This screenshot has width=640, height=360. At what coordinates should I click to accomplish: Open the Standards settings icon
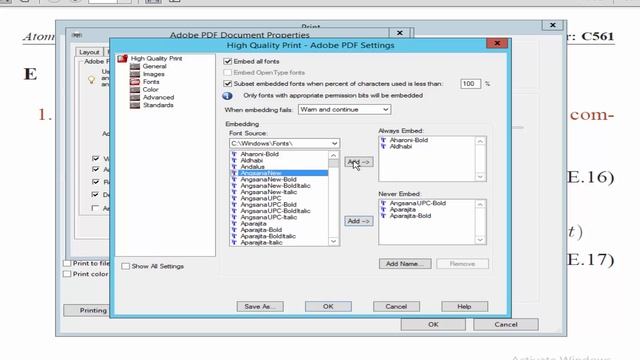(x=135, y=105)
